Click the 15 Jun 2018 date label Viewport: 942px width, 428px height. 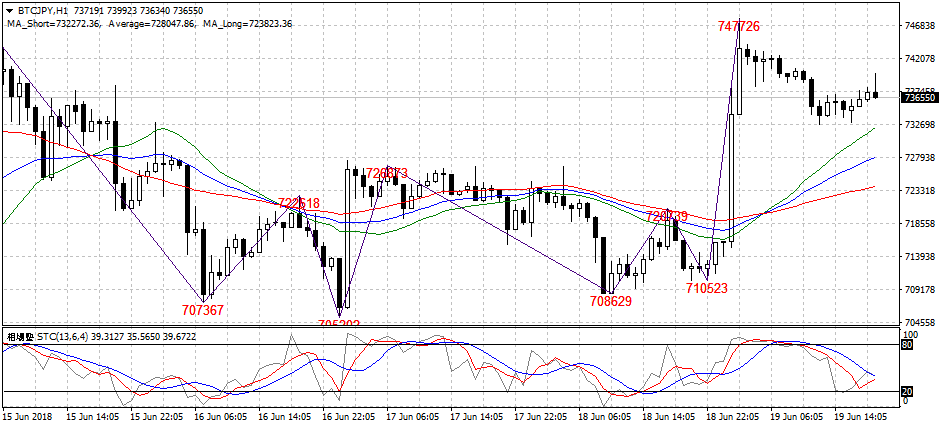[27, 416]
